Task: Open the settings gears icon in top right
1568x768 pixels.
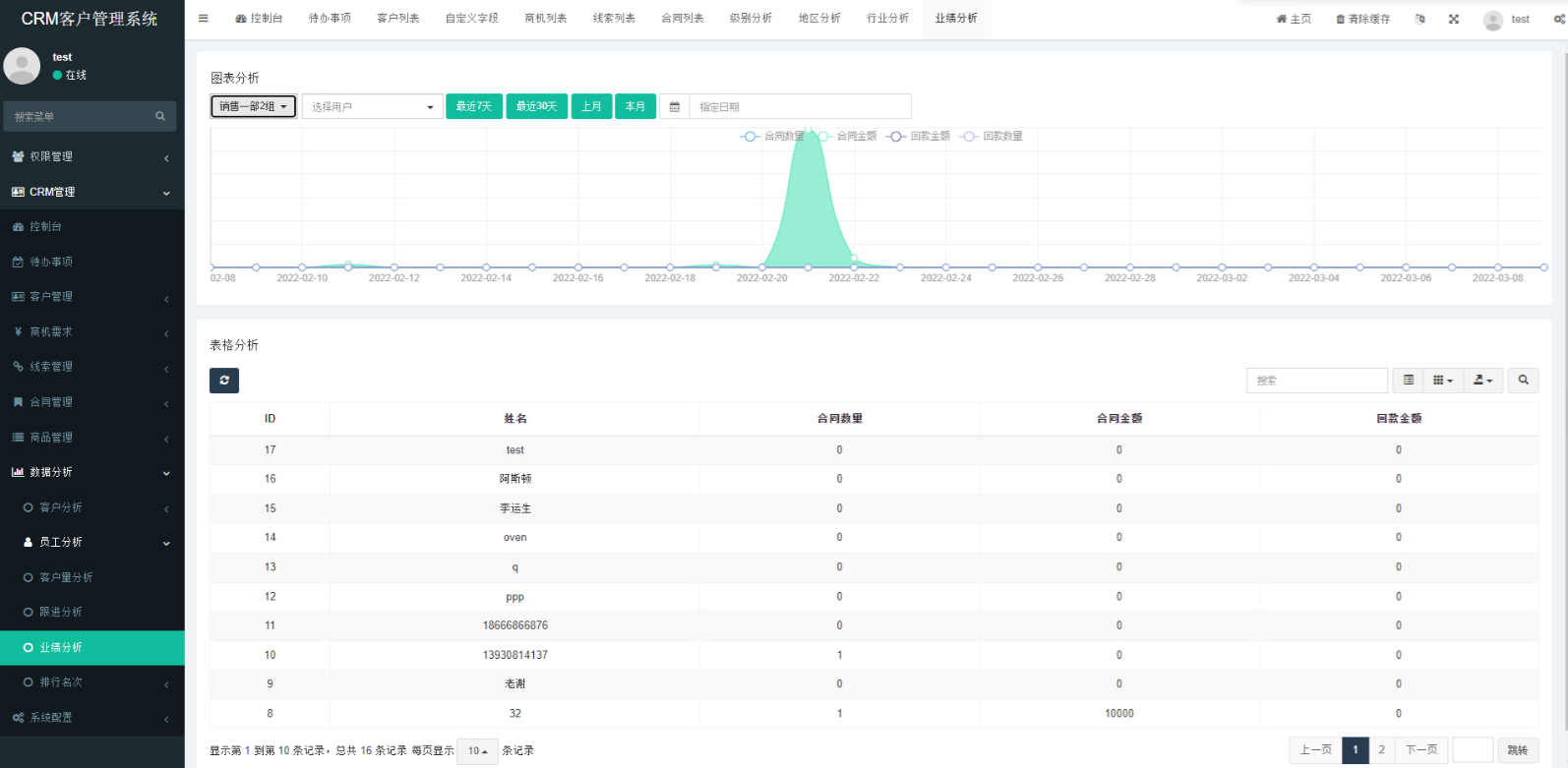Action: pos(1559,19)
